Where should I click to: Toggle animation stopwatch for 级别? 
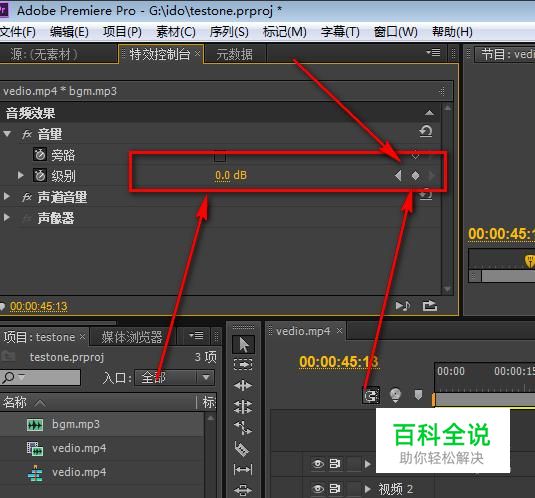[x=40, y=175]
